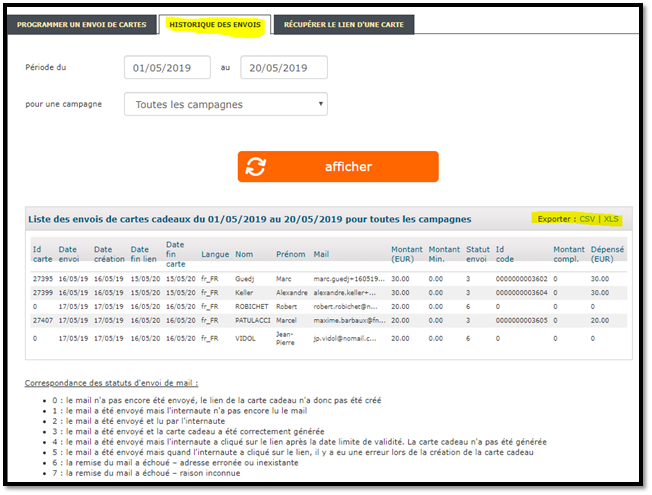The width and height of the screenshot is (652, 495).
Task: Click the Montant (EUR) column header
Action: 406,254
